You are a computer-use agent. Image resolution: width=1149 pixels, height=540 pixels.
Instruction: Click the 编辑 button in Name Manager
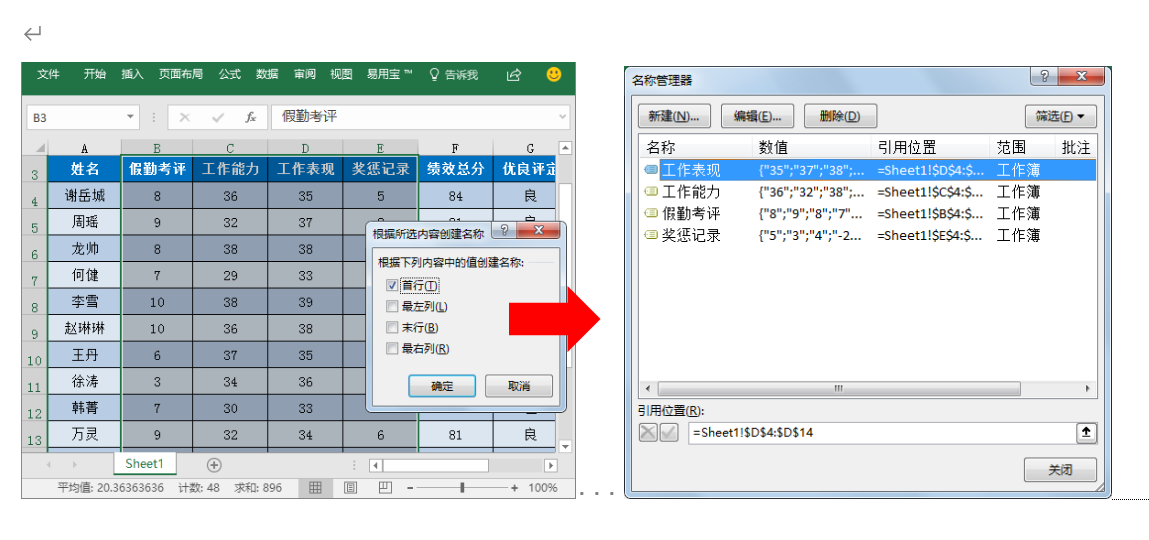[x=758, y=116]
